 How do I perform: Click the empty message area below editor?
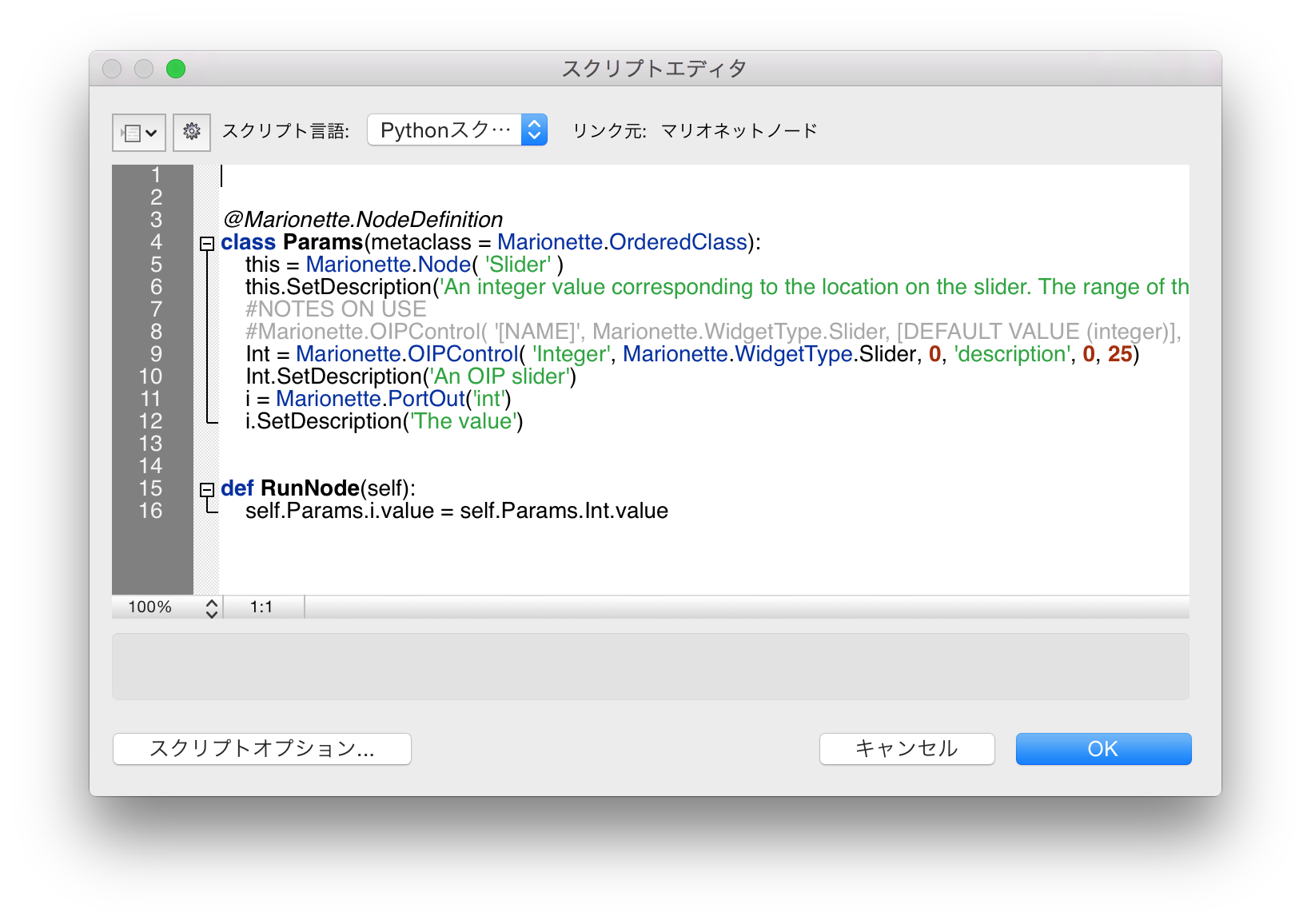(x=651, y=667)
